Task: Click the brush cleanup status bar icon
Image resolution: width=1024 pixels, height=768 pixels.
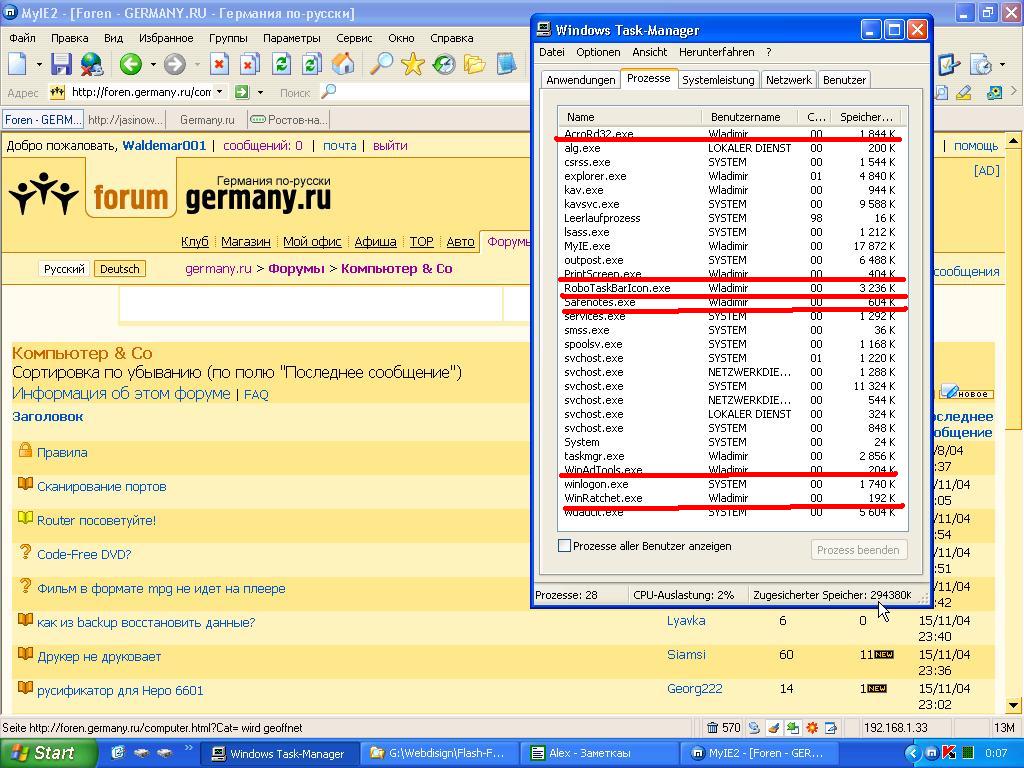Action: [773, 727]
